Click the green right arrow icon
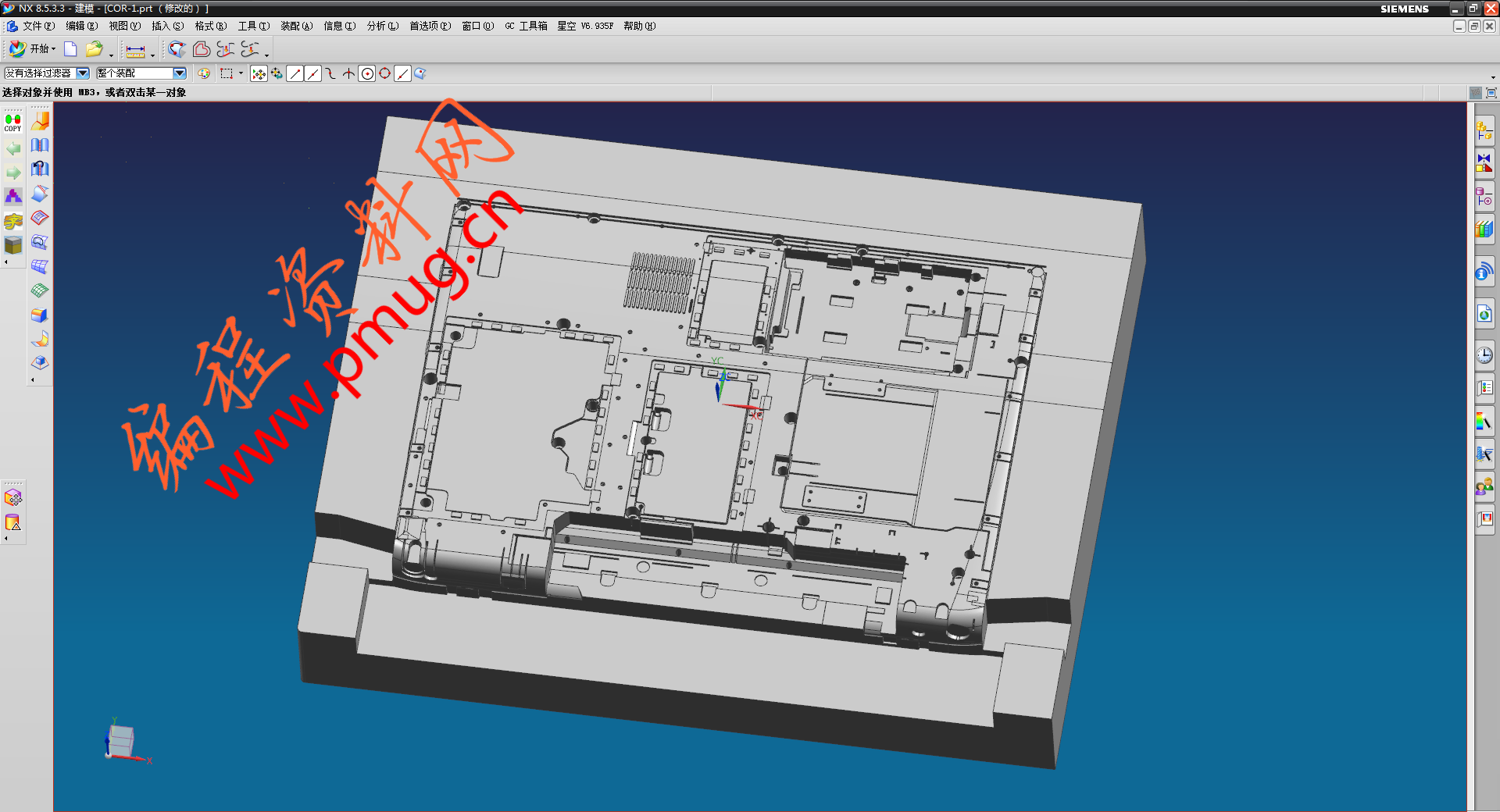 (13, 173)
